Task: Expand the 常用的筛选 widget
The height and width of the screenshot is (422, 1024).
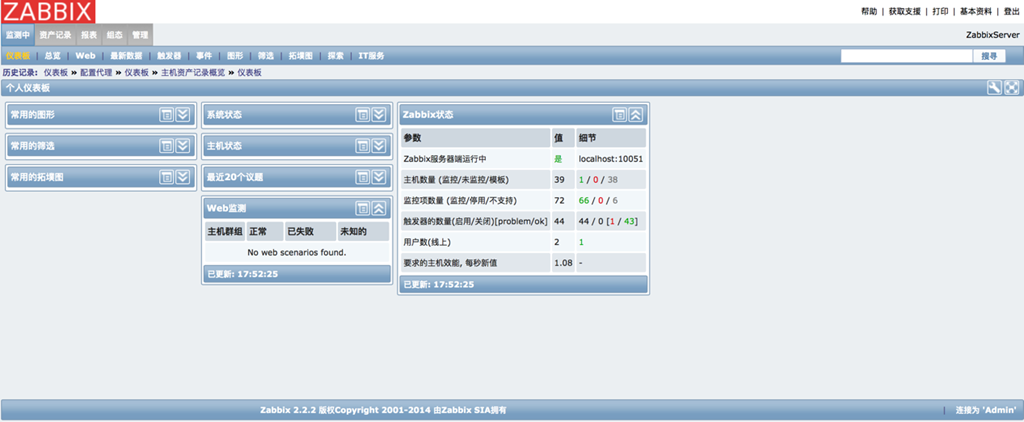Action: click(x=183, y=146)
